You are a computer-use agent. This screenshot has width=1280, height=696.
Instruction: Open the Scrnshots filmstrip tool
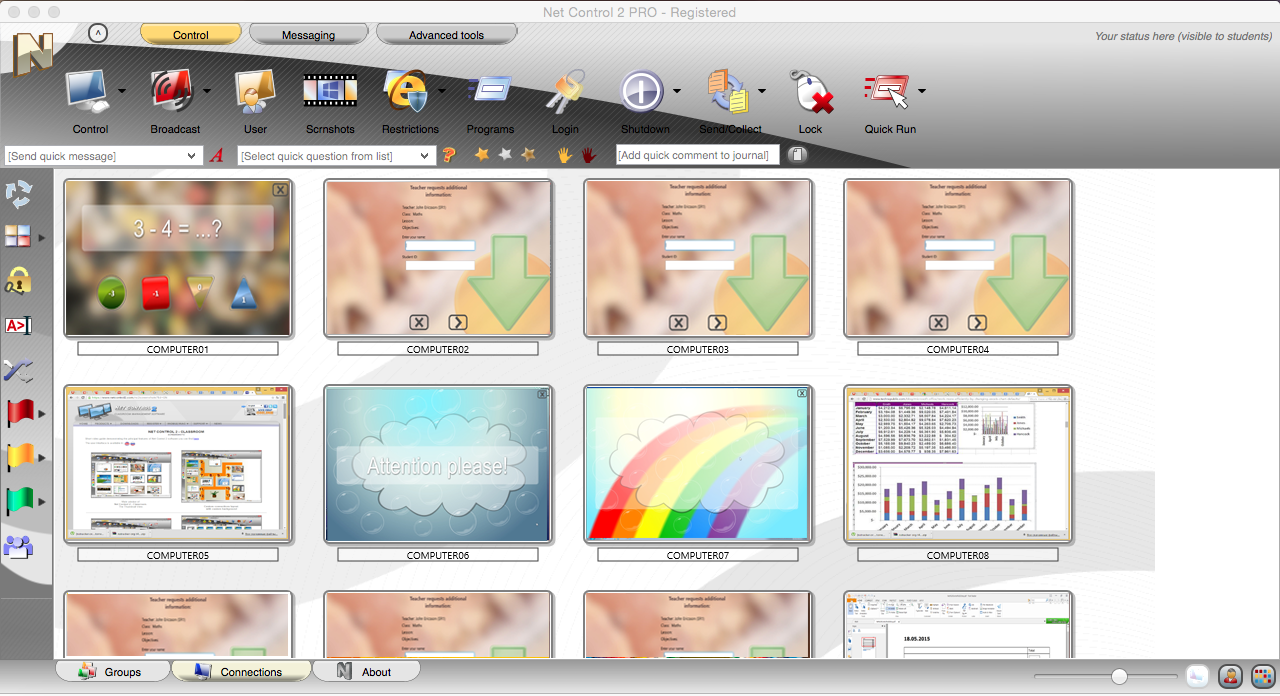pyautogui.click(x=330, y=91)
